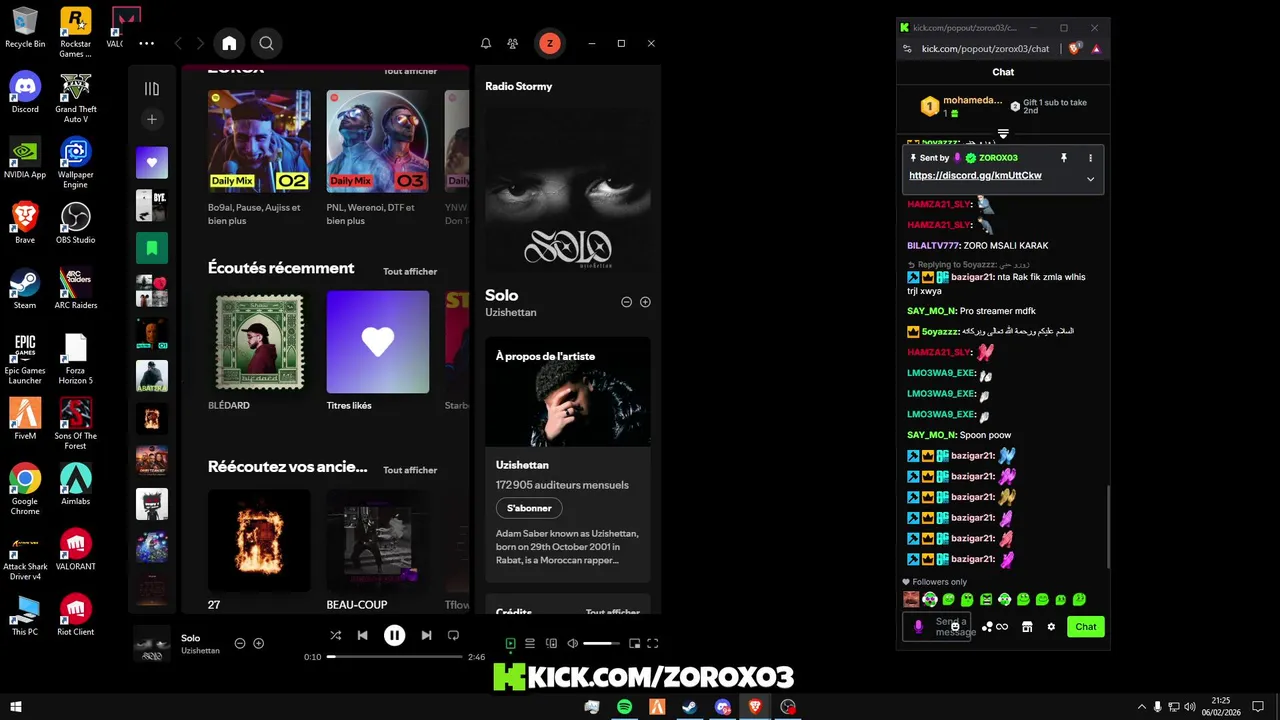Toggle repeat in the Spotify player
The image size is (1280, 720).
point(453,635)
